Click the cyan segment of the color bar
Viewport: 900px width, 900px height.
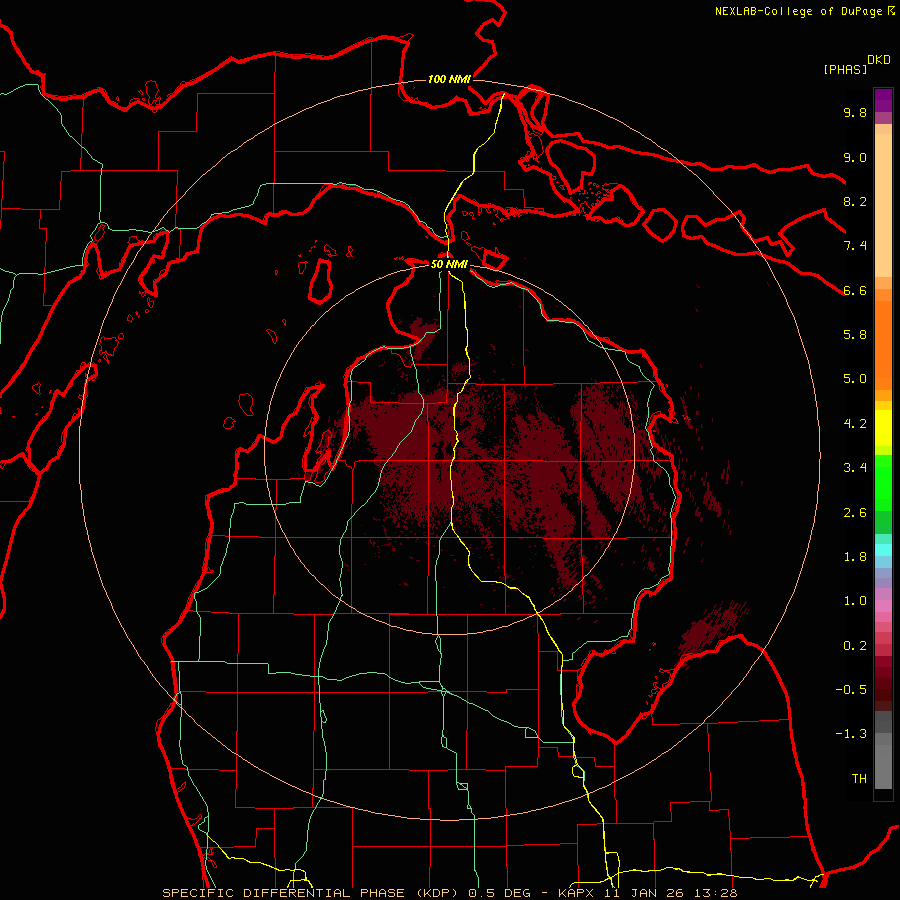tap(883, 550)
